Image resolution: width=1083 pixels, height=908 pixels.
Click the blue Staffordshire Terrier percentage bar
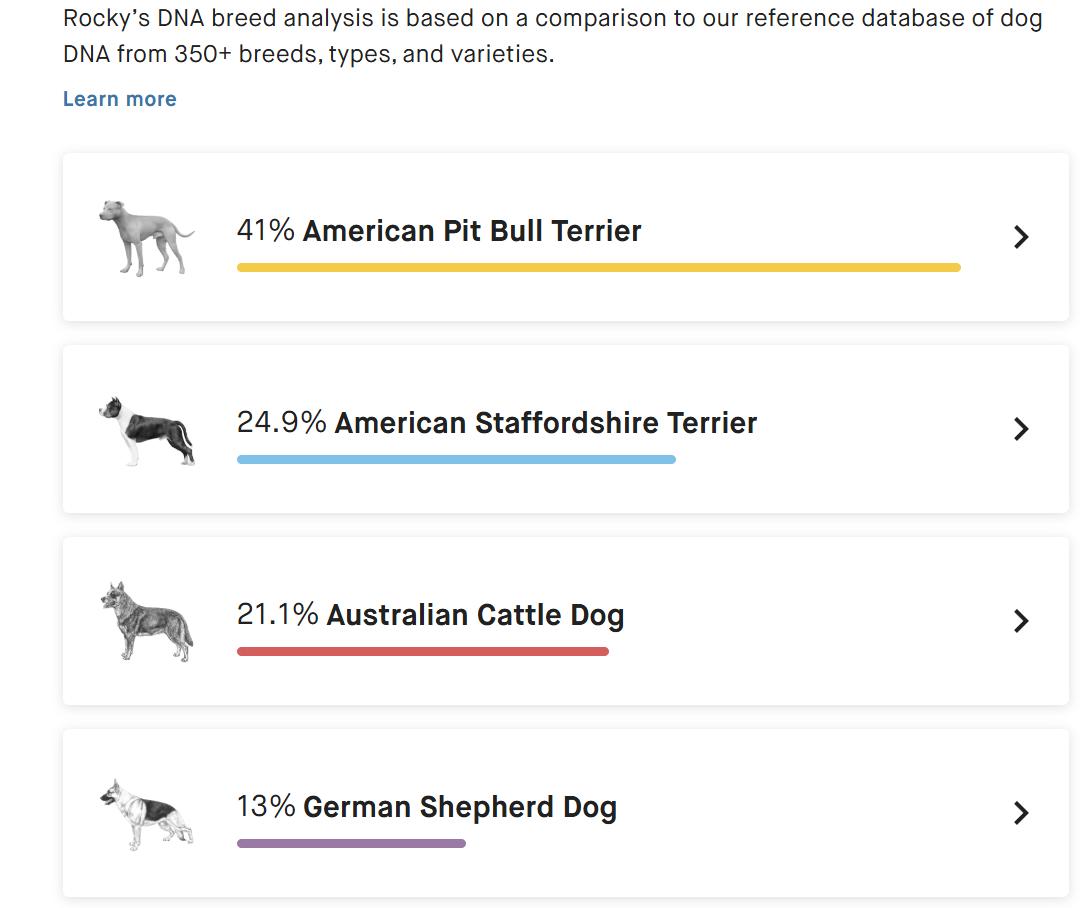tap(456, 460)
